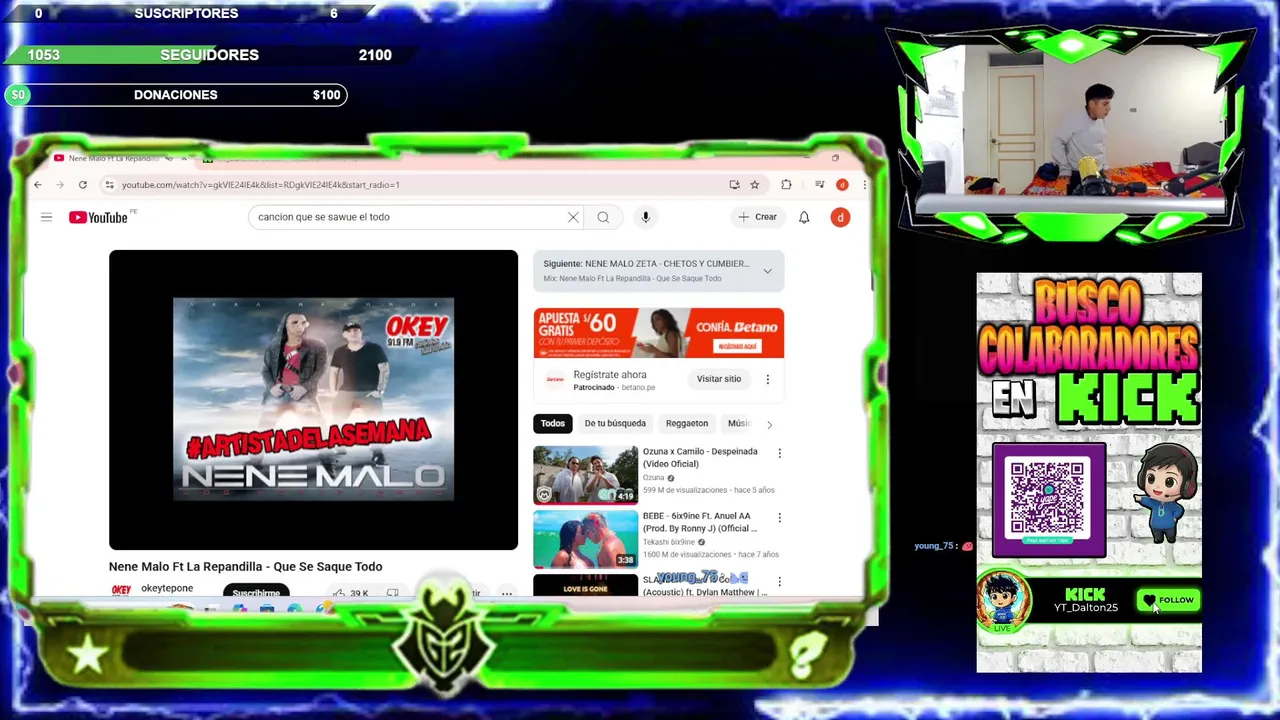
Task: Click the SEGUIDORES goal bar
Action: click(209, 55)
